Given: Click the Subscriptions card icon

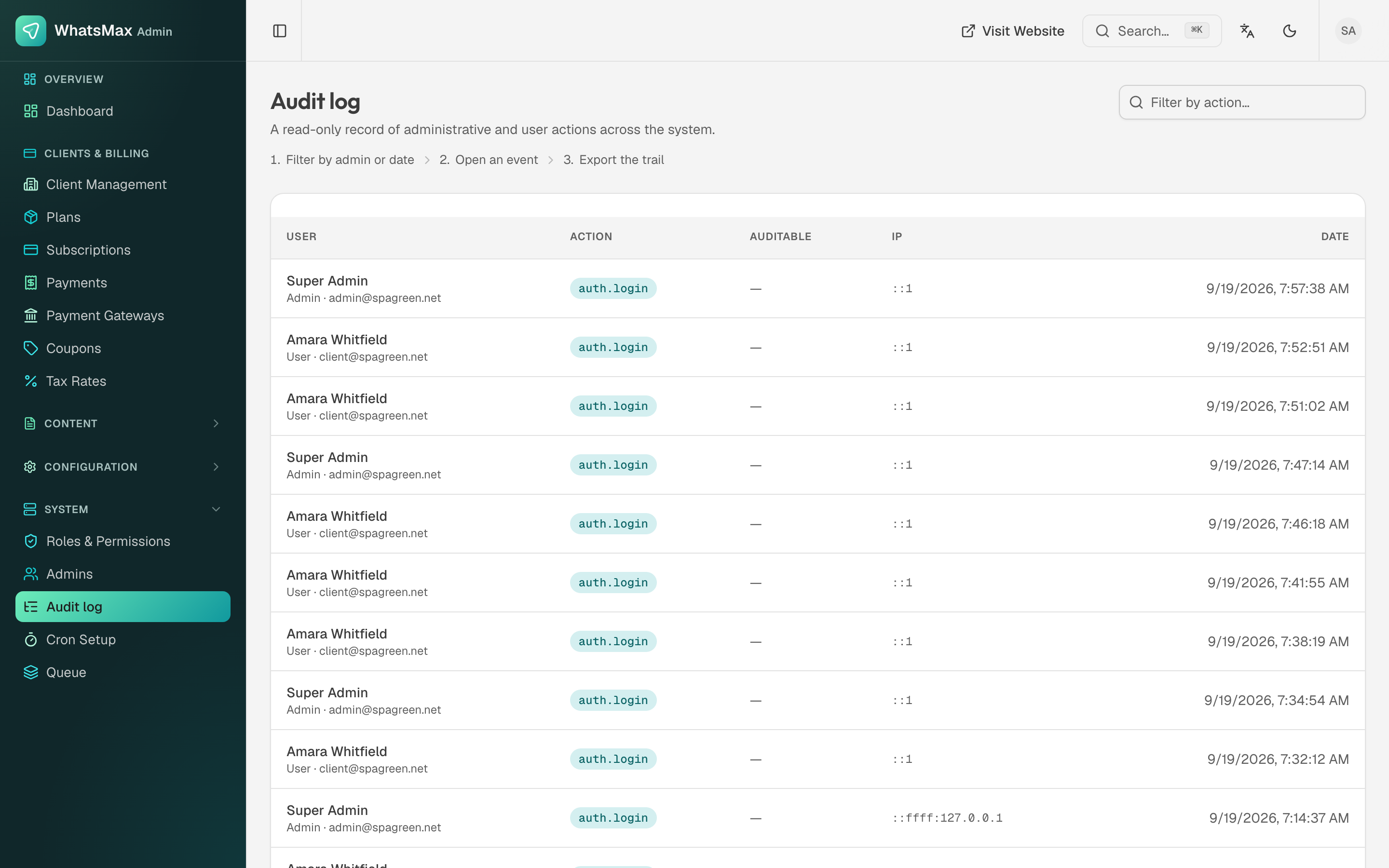Looking at the screenshot, I should pos(31,250).
